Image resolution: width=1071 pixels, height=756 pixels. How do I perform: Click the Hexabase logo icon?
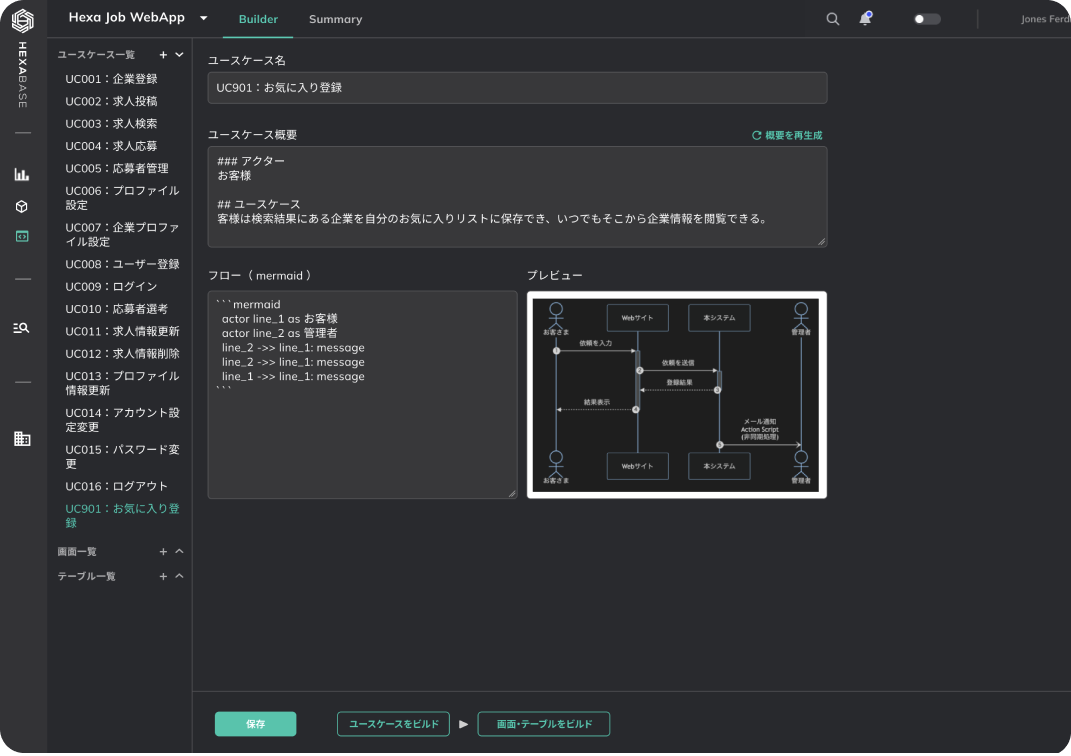tap(23, 20)
